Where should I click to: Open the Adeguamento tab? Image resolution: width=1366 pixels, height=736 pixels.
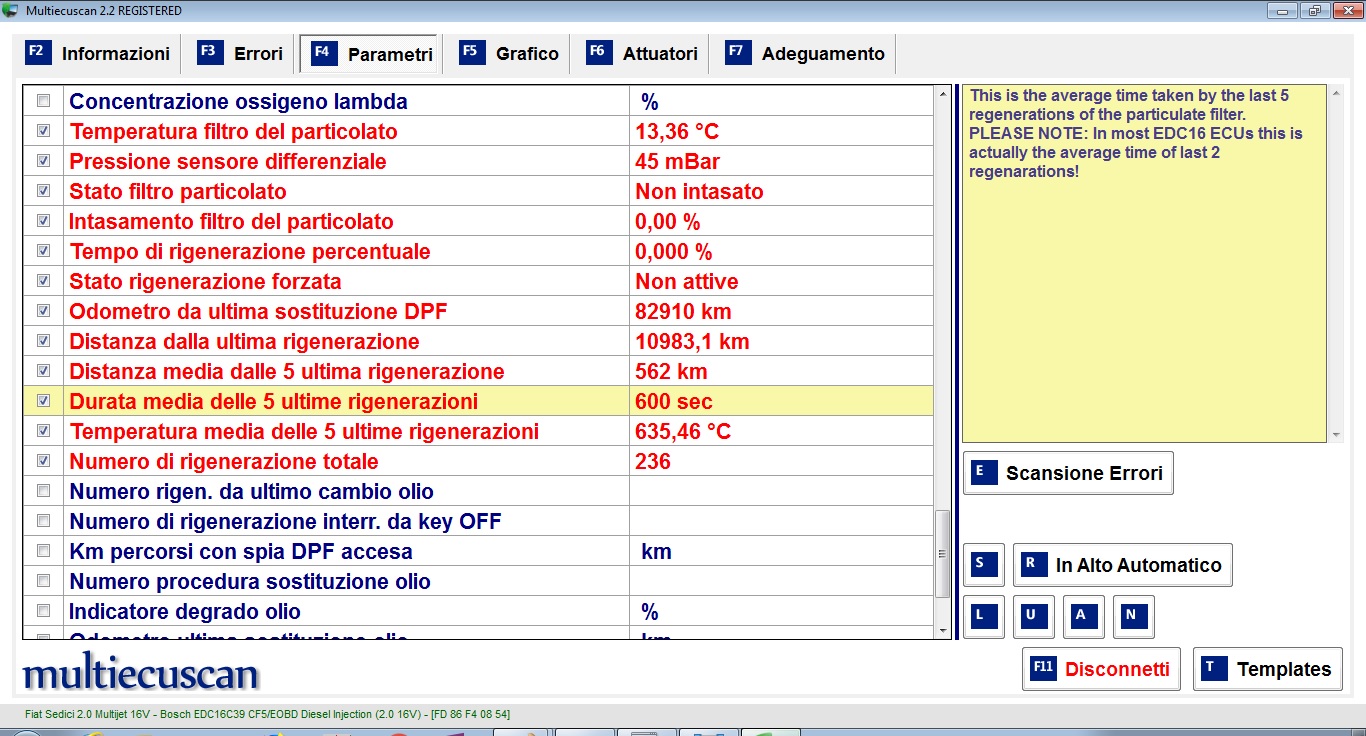coord(806,54)
